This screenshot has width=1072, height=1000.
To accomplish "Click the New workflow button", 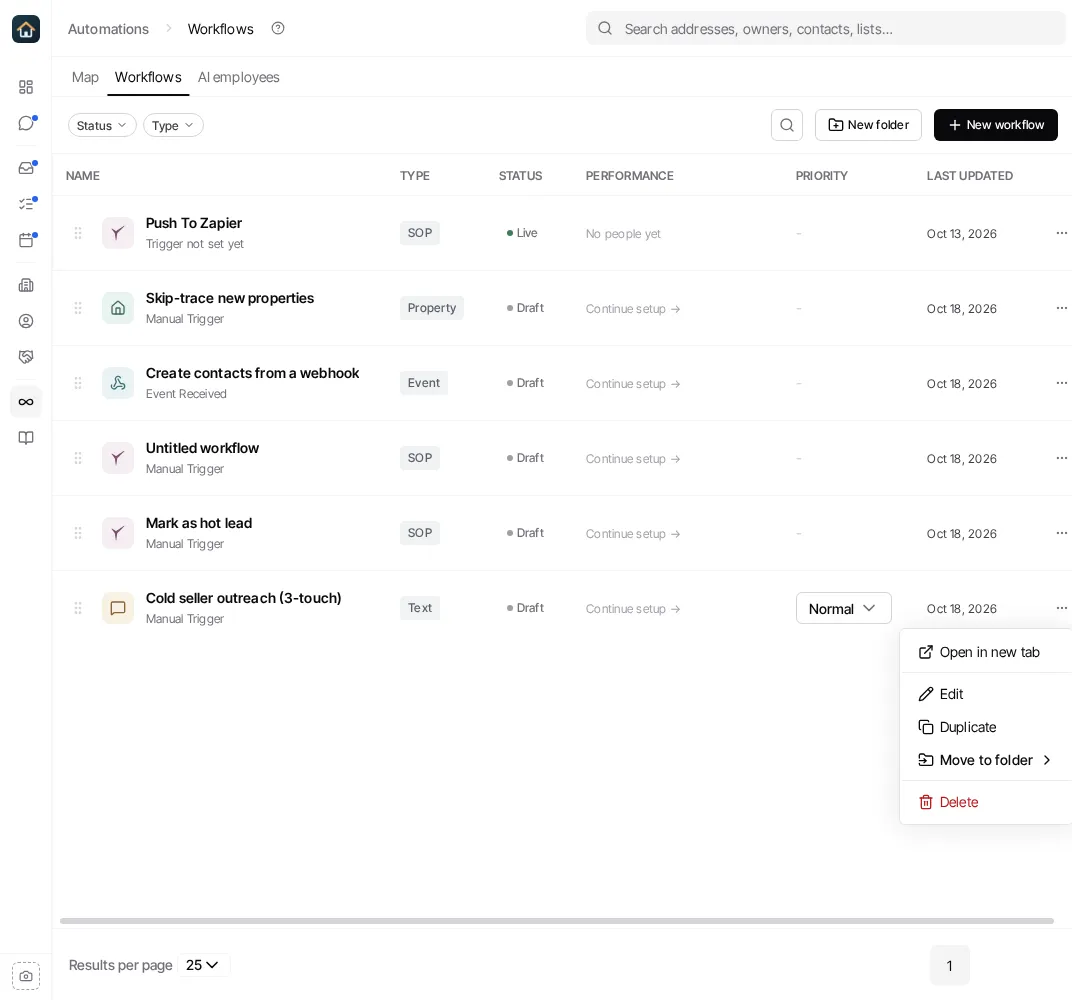I will pyautogui.click(x=995, y=125).
